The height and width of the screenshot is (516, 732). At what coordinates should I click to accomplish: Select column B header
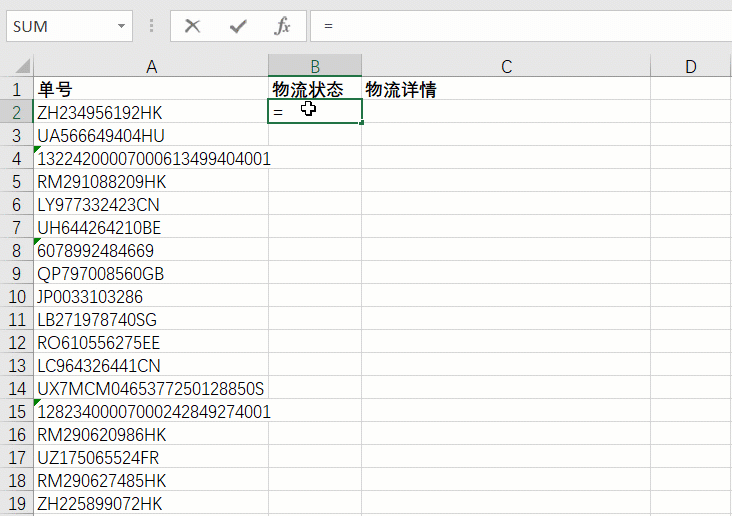(x=315, y=66)
